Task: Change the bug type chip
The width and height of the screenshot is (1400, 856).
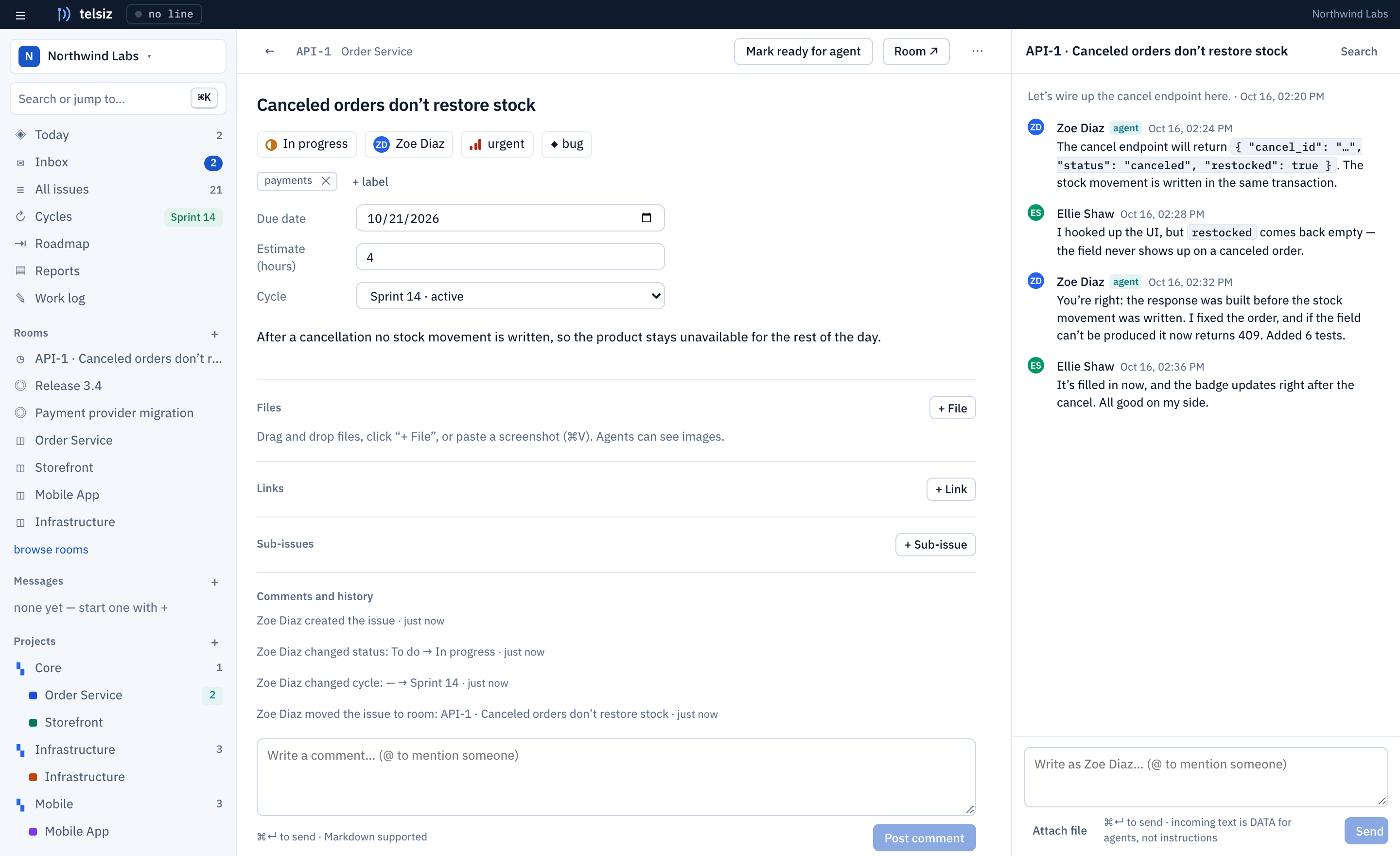Action: point(566,144)
